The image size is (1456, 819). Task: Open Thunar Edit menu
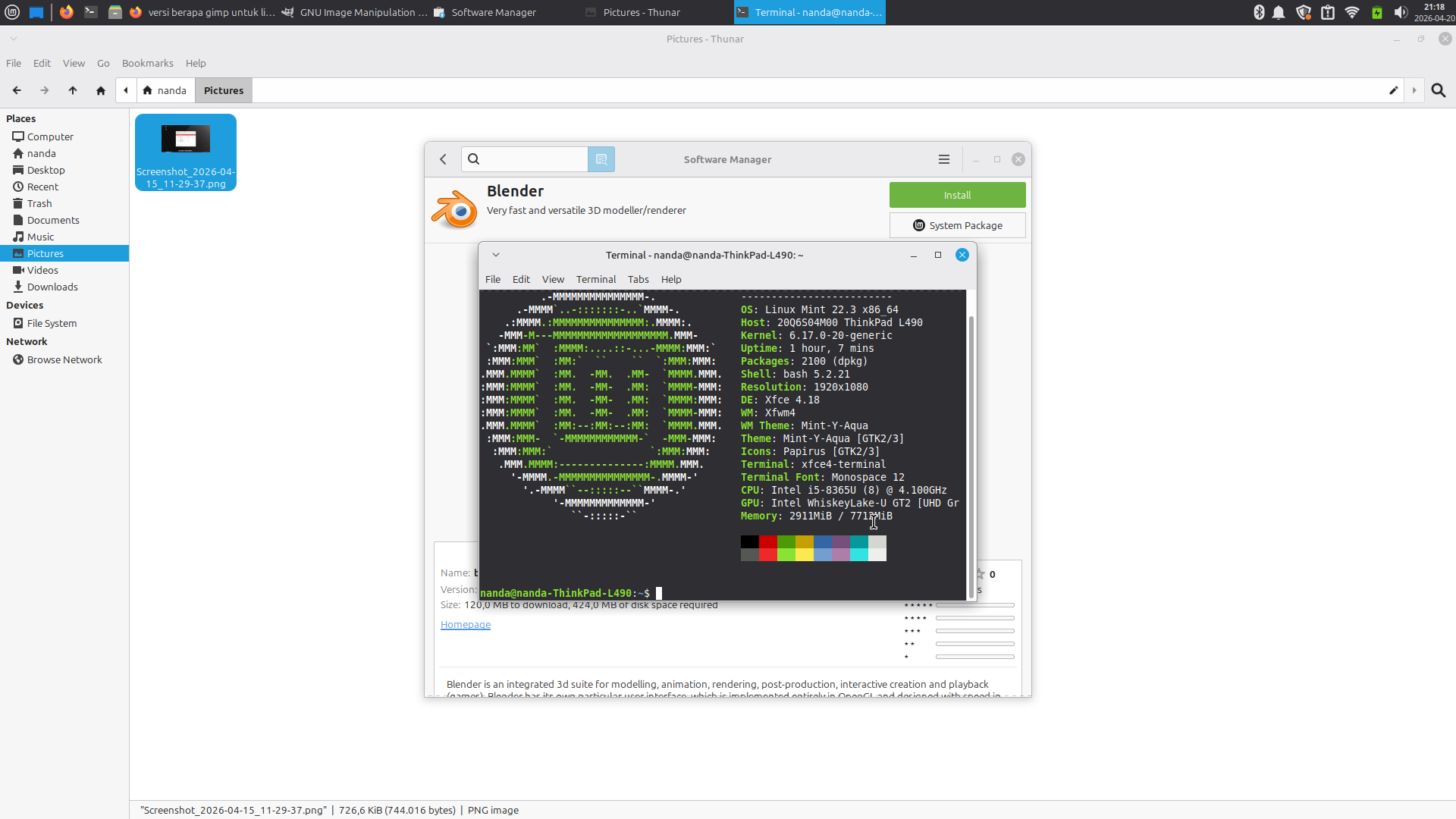(x=42, y=63)
